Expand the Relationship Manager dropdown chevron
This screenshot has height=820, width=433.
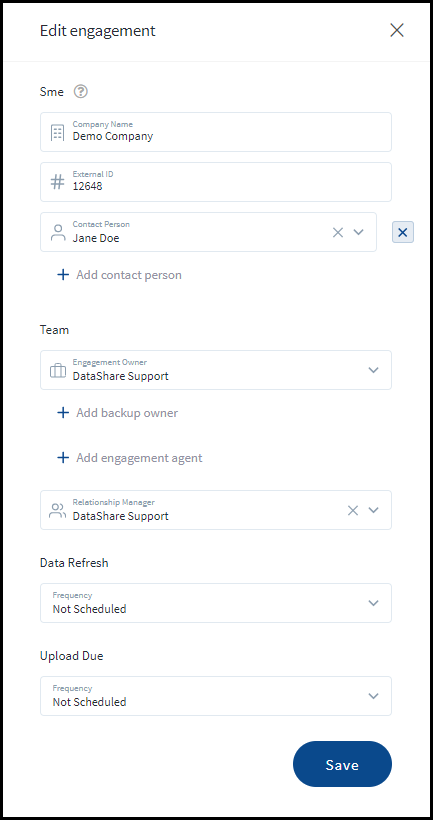373,510
